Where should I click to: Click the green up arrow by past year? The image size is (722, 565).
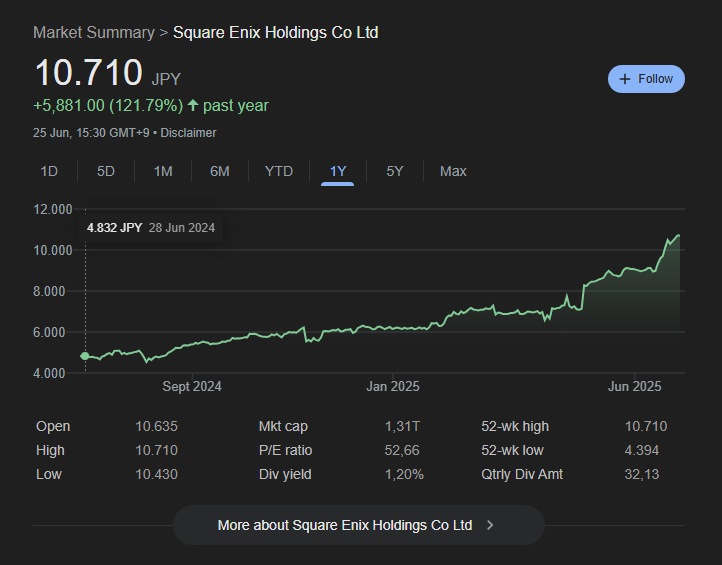point(193,105)
